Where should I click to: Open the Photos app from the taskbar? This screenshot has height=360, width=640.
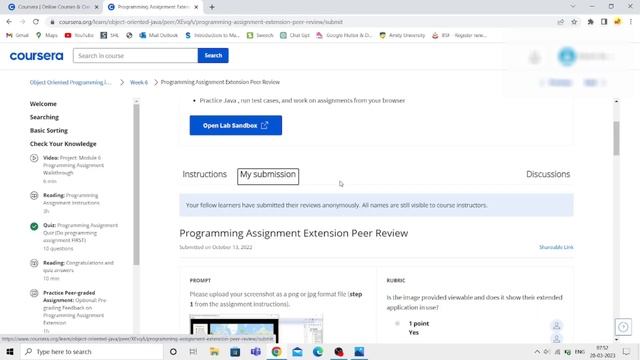point(359,351)
